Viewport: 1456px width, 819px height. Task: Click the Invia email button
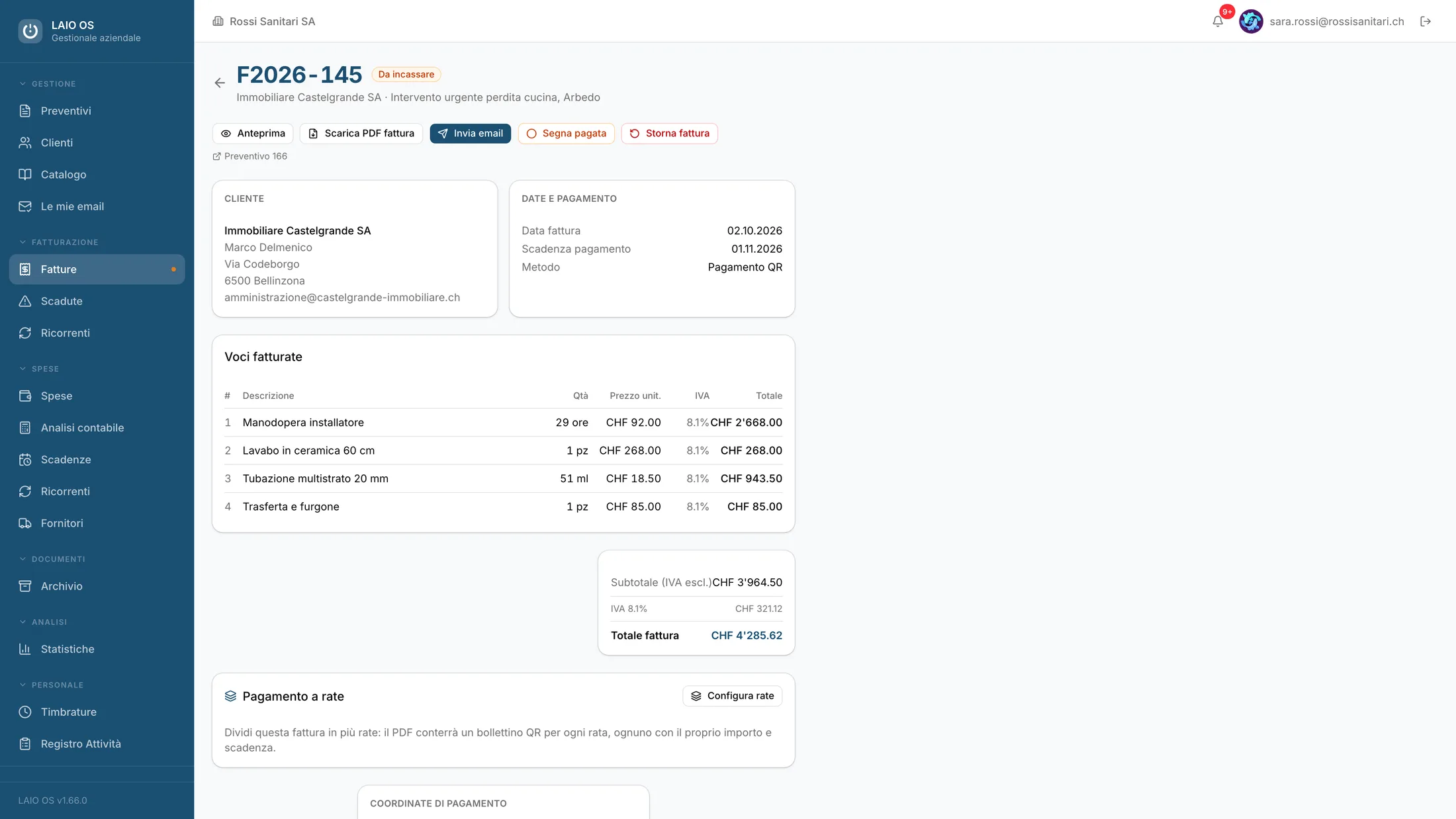pyautogui.click(x=471, y=134)
